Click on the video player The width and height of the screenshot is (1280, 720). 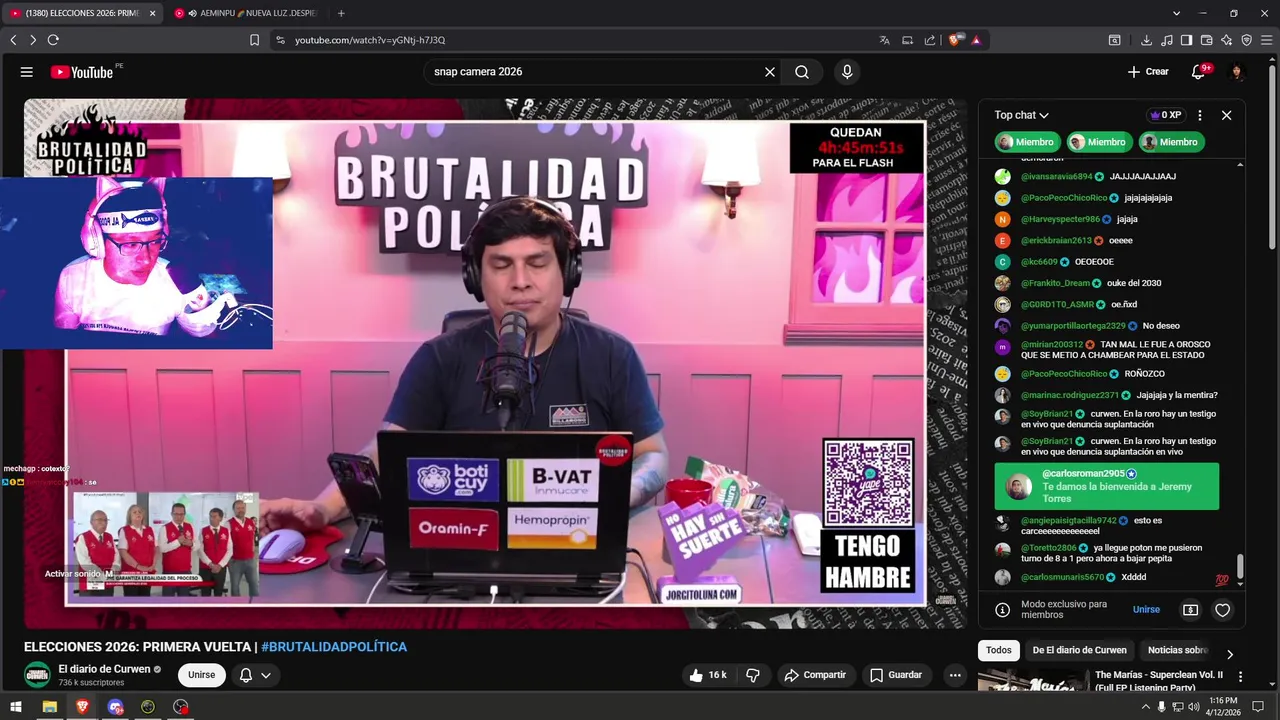495,363
